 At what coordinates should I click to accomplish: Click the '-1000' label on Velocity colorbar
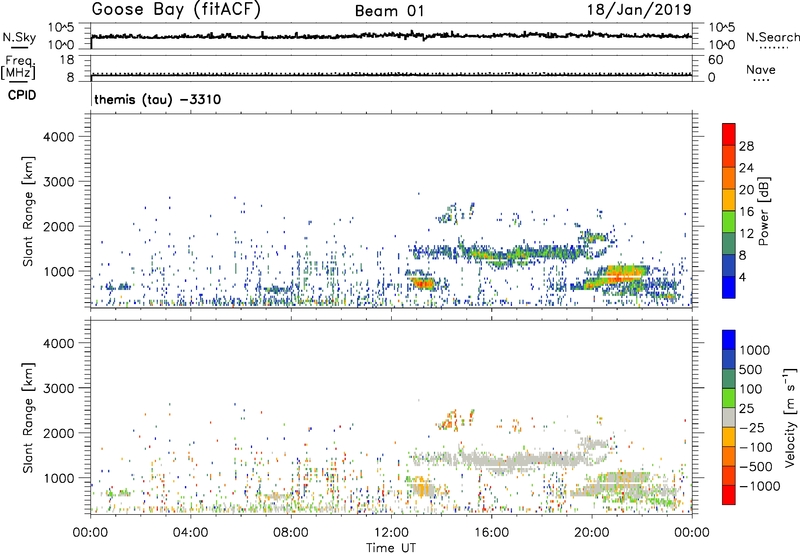(x=759, y=486)
